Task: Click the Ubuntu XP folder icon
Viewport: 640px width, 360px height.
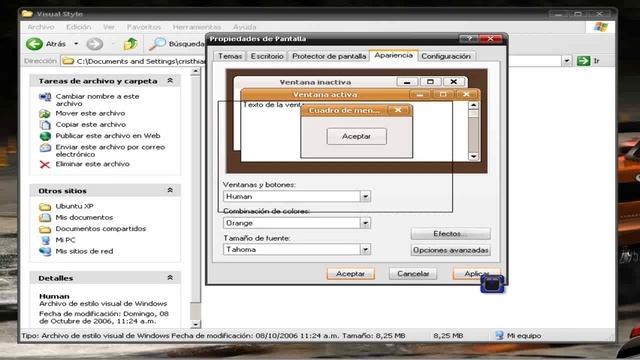Action: click(x=45, y=207)
